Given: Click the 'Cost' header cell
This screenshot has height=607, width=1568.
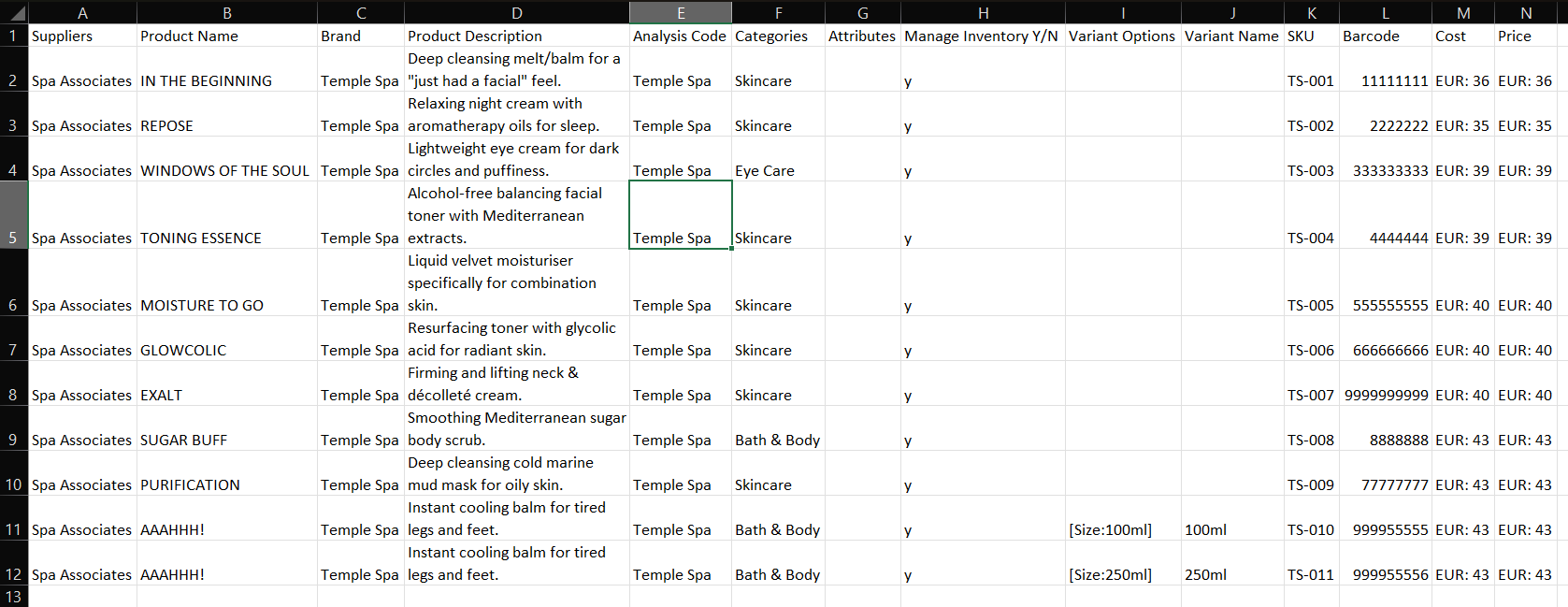Looking at the screenshot, I should pyautogui.click(x=1463, y=36).
